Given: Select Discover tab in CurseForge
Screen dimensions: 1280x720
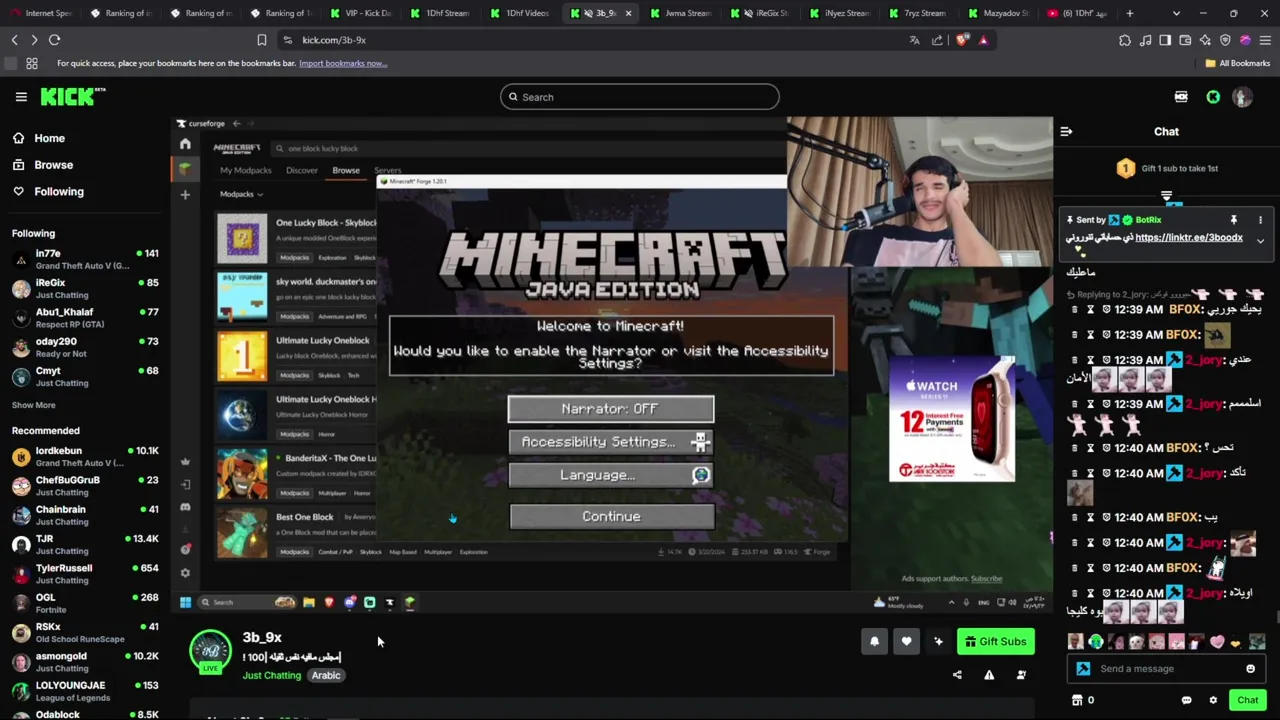Looking at the screenshot, I should 301,170.
